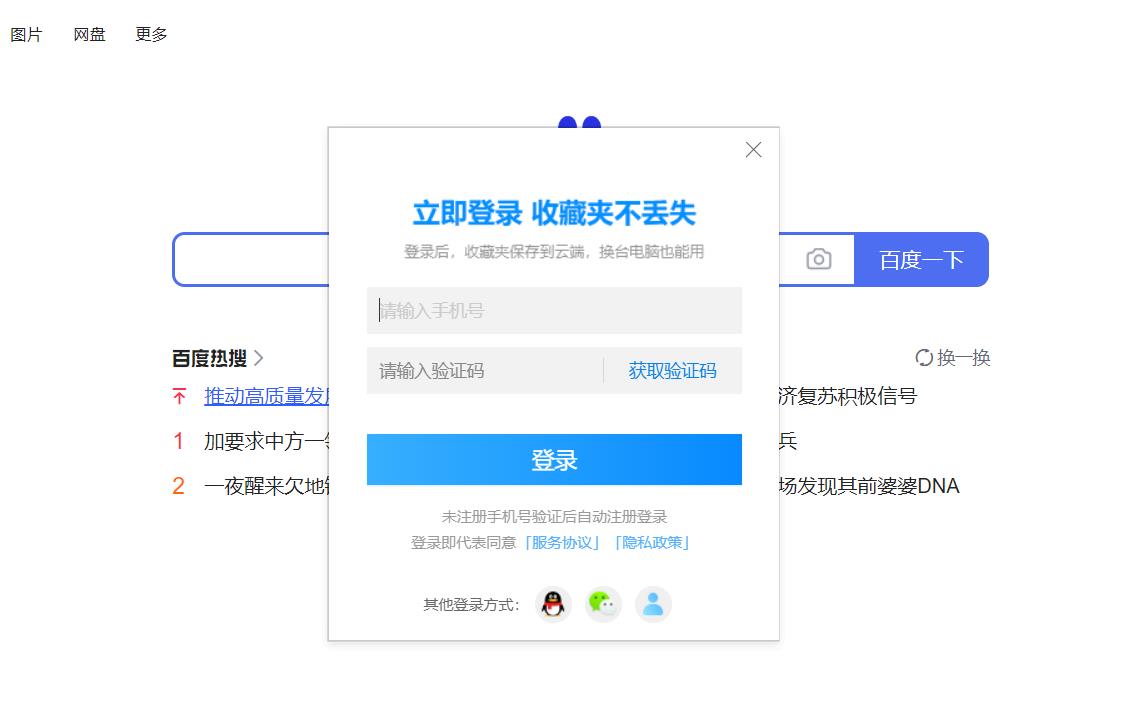
Task: Open the 网盘 tab
Action: click(89, 33)
